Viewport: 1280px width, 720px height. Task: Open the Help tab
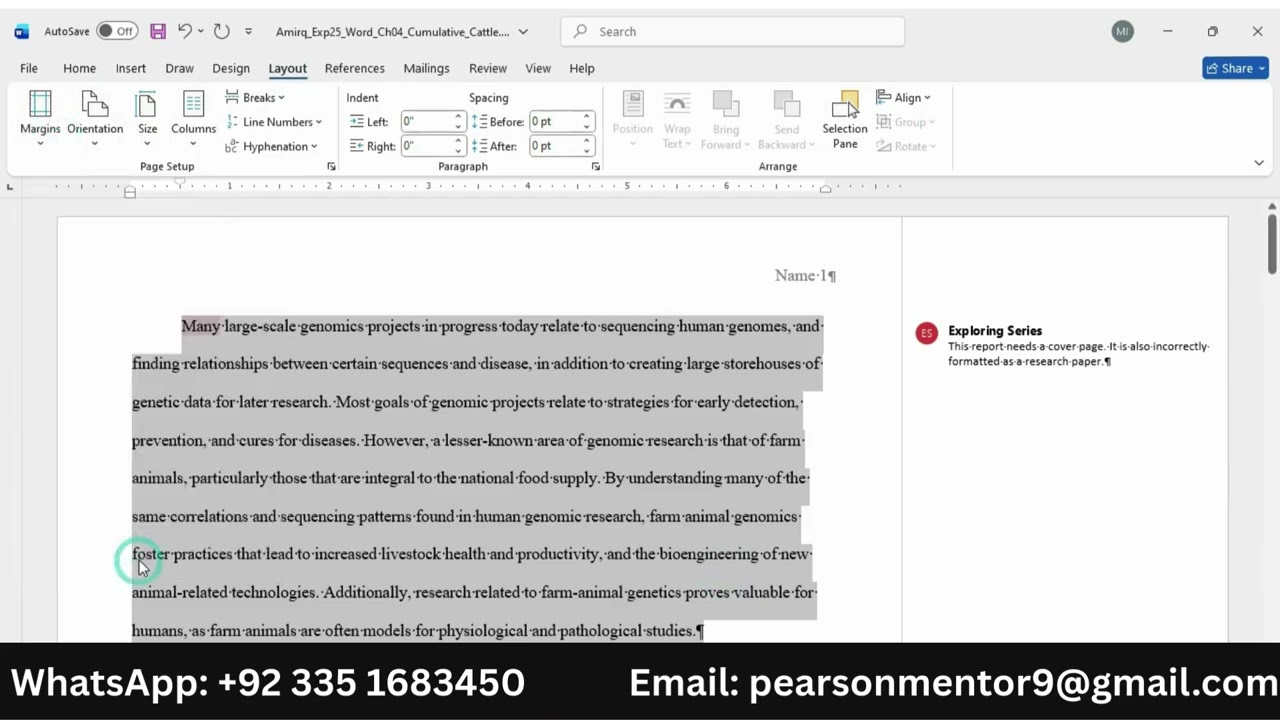[x=582, y=68]
